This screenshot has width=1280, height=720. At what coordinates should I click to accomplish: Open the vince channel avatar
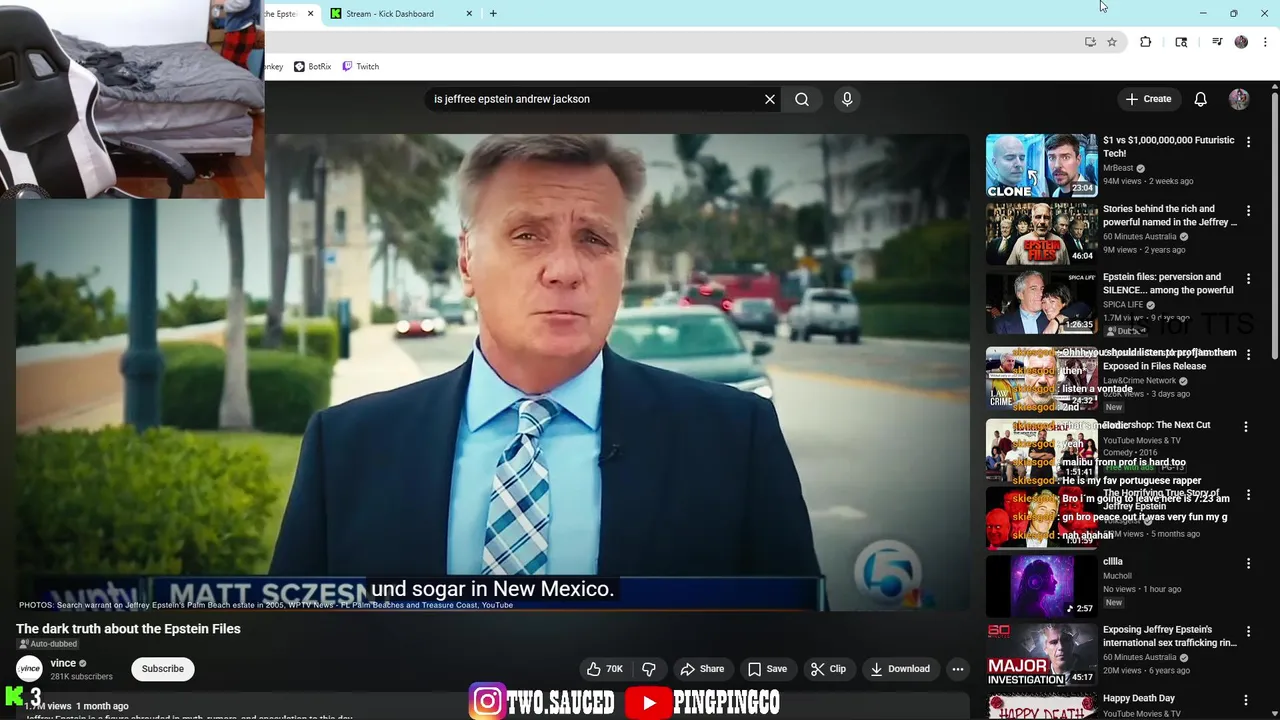coord(29,669)
